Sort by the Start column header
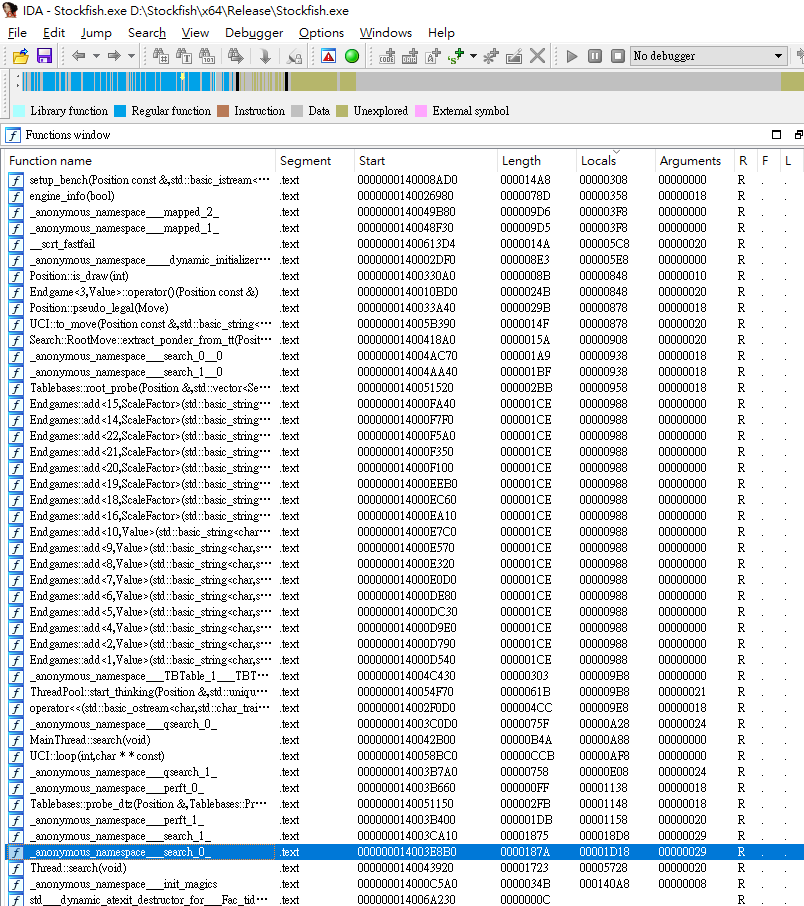Viewport: 804px width, 906px height. 425,161
